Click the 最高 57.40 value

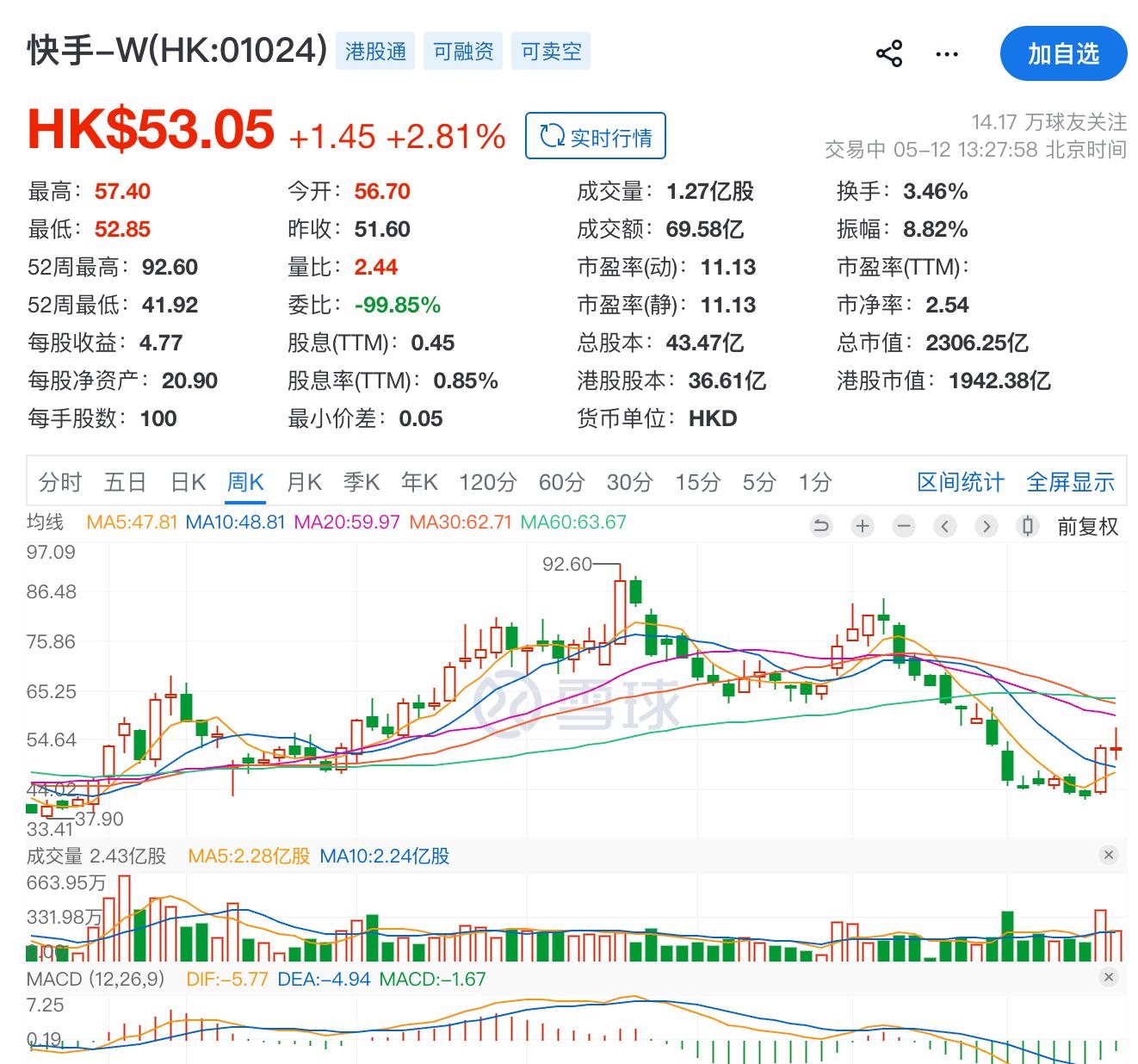pos(122,191)
